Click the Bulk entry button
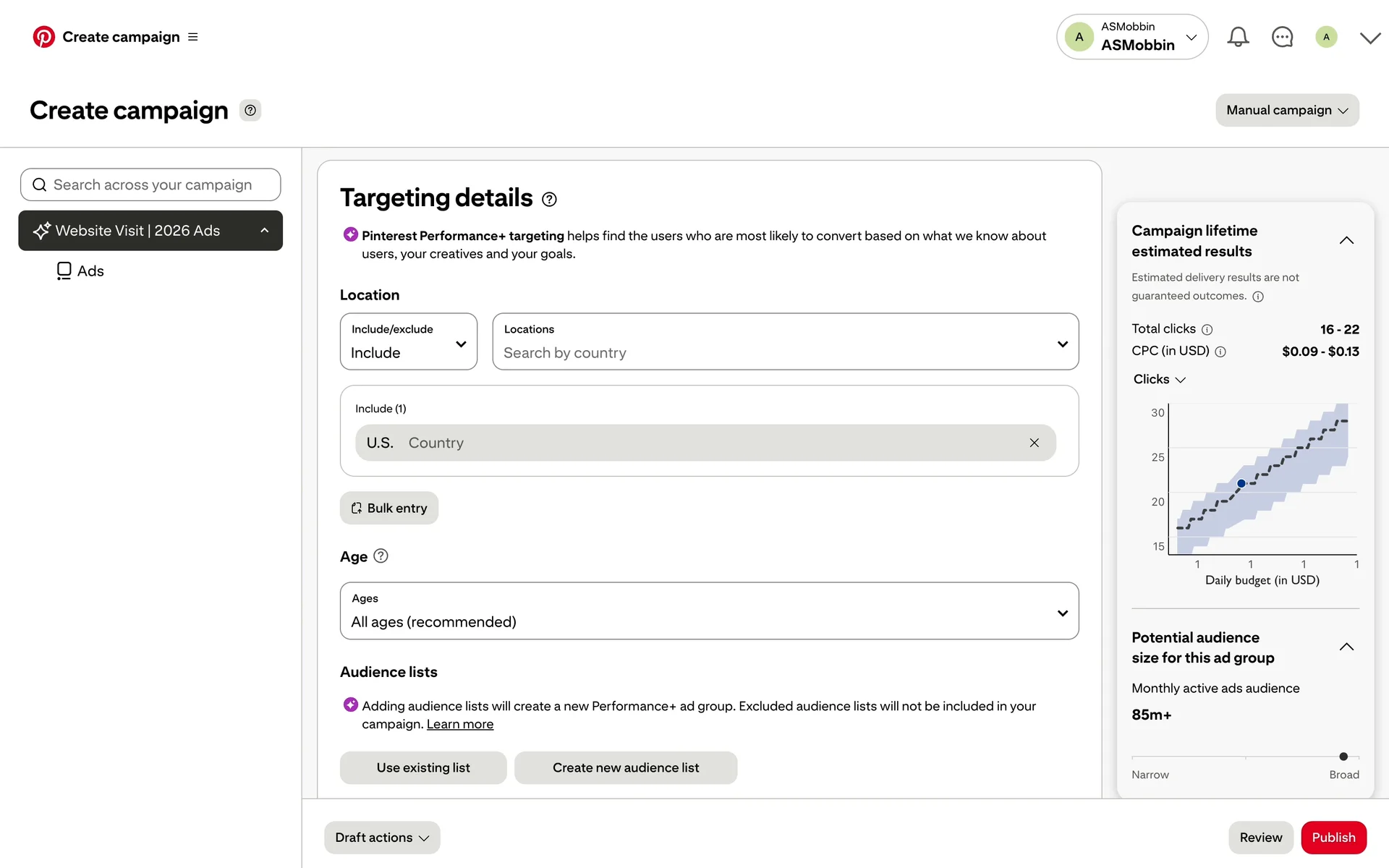The width and height of the screenshot is (1389, 868). pyautogui.click(x=389, y=508)
